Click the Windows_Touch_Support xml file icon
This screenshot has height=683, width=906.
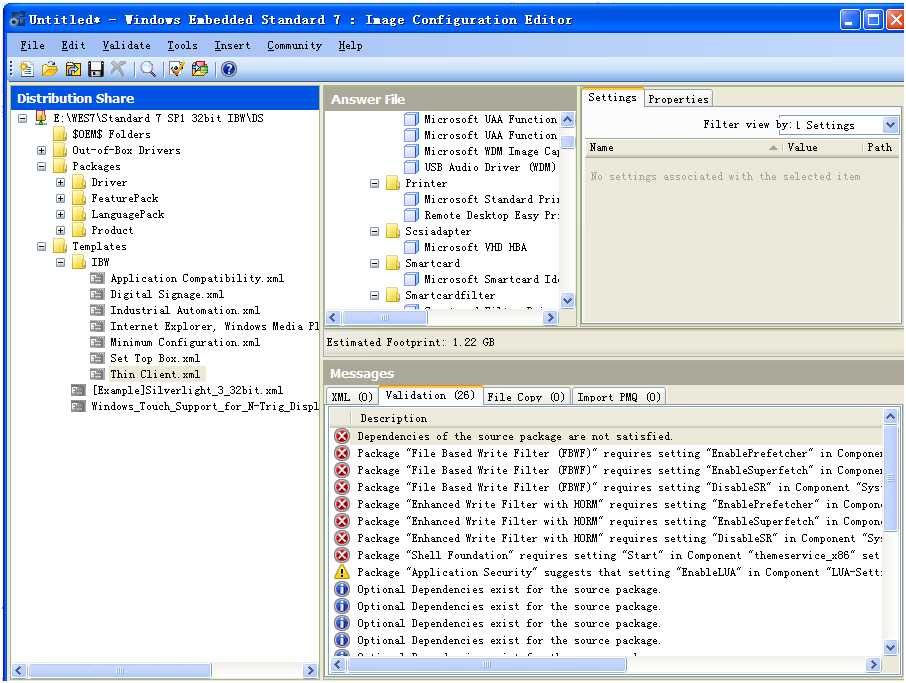point(78,406)
